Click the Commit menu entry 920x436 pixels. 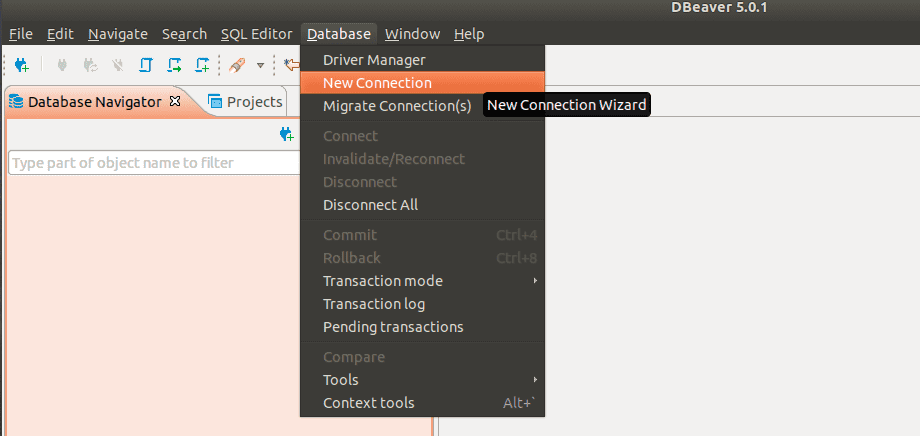tap(422, 235)
